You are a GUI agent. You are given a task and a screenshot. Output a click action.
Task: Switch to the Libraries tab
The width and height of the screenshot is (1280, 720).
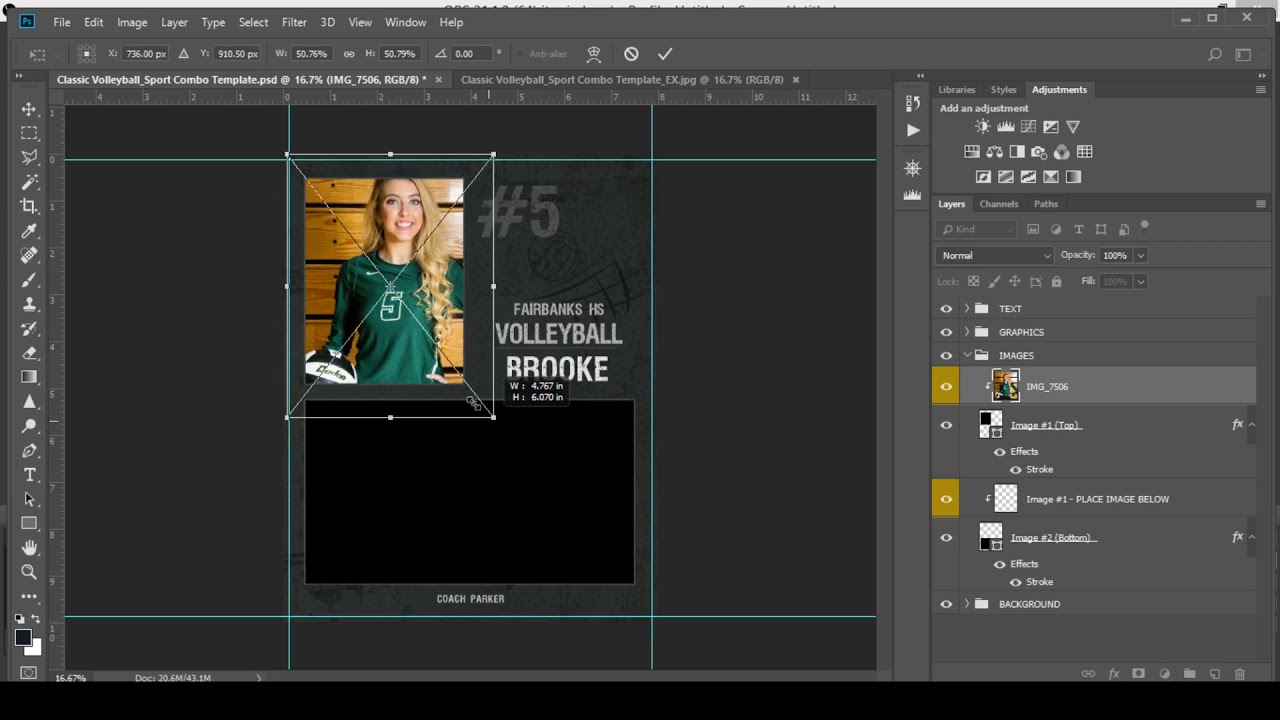pos(957,90)
